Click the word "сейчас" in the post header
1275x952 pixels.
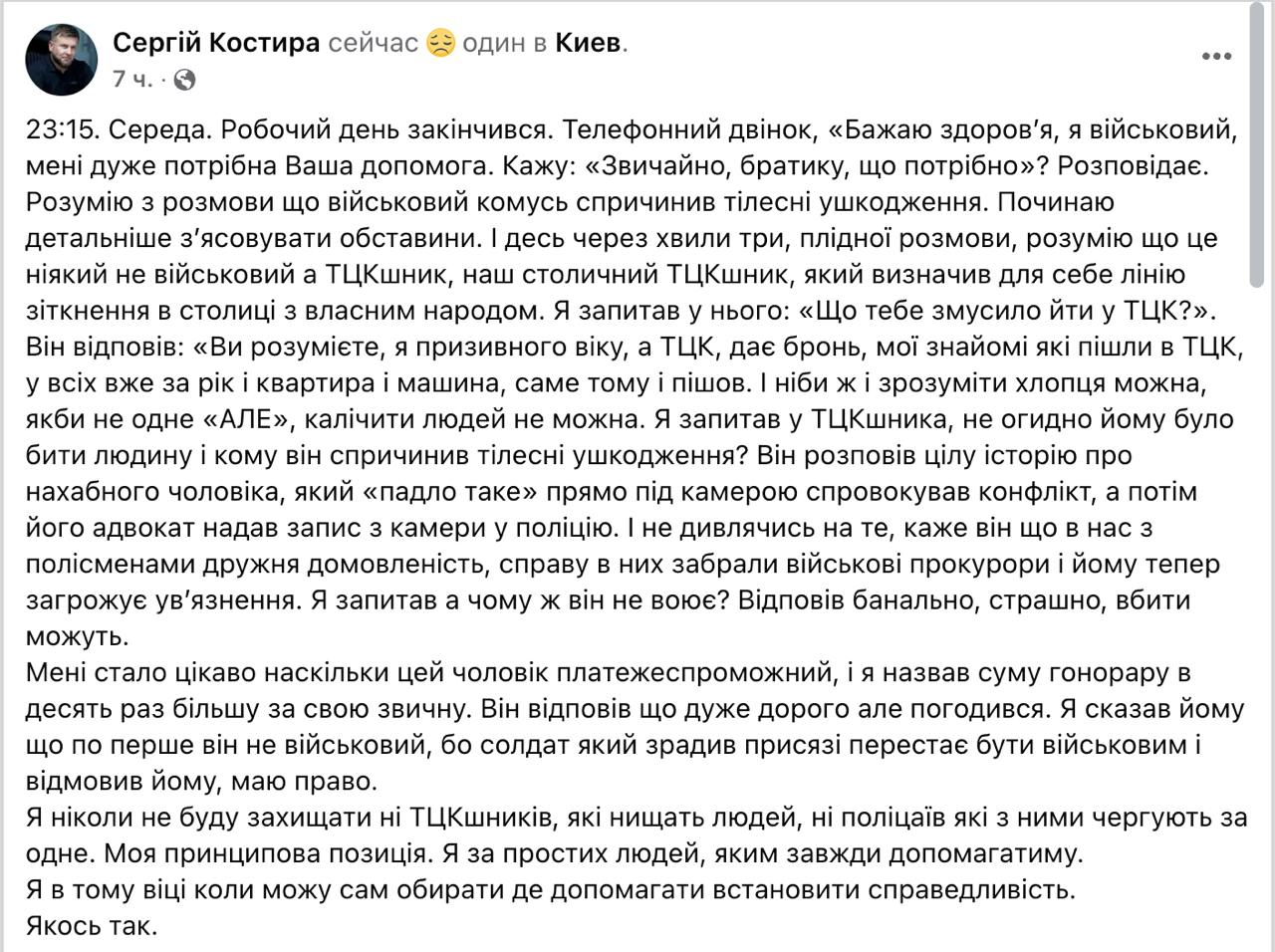coord(373,43)
